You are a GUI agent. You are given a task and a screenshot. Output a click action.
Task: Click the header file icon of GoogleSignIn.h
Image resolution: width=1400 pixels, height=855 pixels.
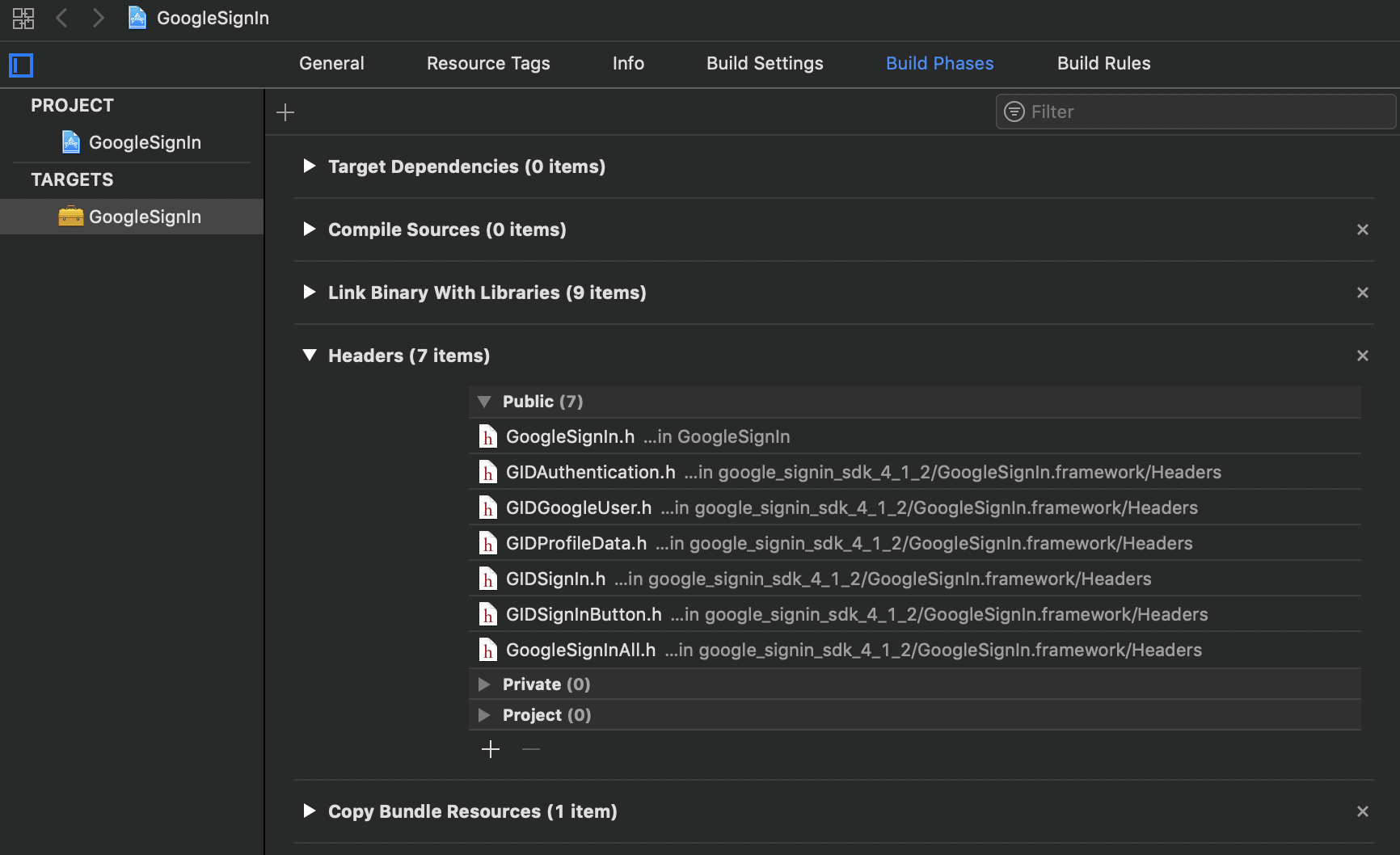click(487, 436)
